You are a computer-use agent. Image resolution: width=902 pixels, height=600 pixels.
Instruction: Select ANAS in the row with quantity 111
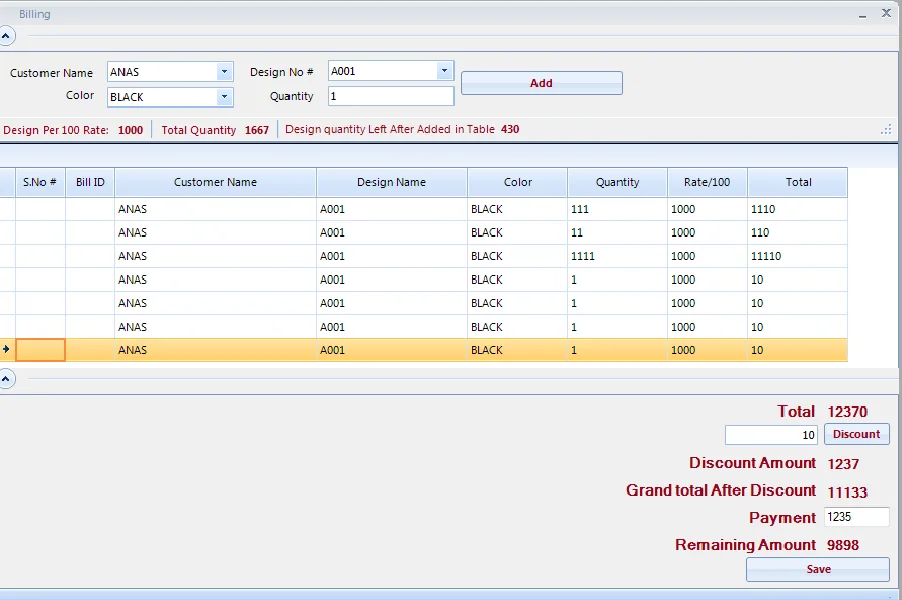click(x=215, y=209)
